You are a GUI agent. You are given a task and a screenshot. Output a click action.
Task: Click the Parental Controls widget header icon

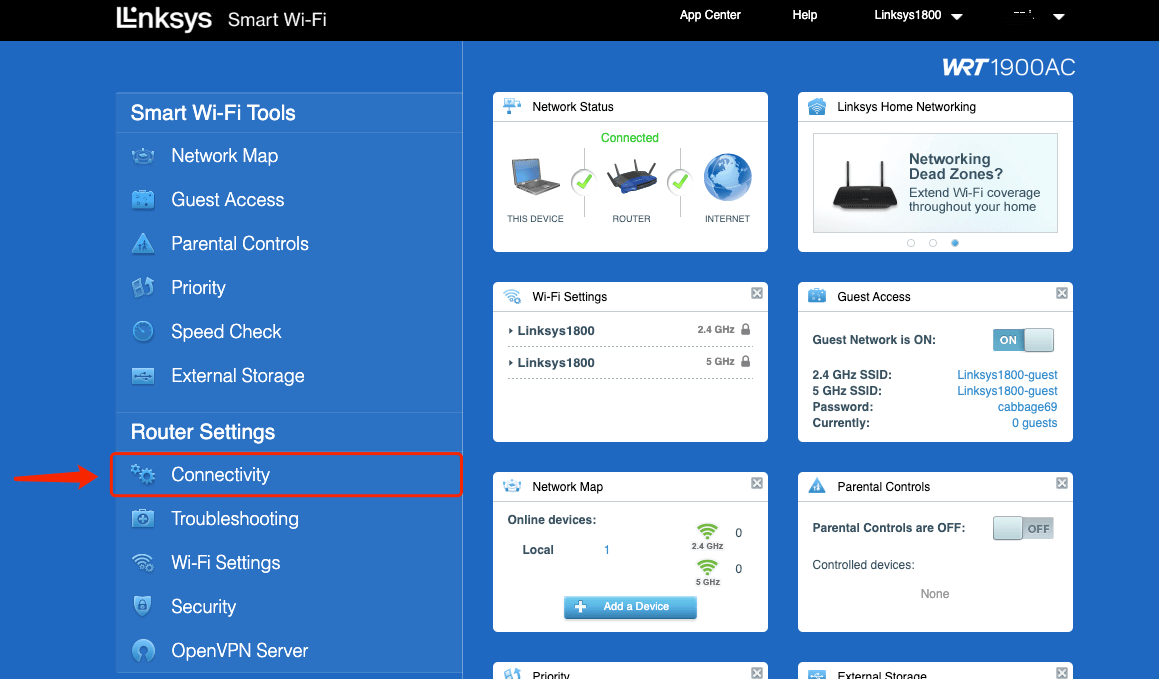817,485
